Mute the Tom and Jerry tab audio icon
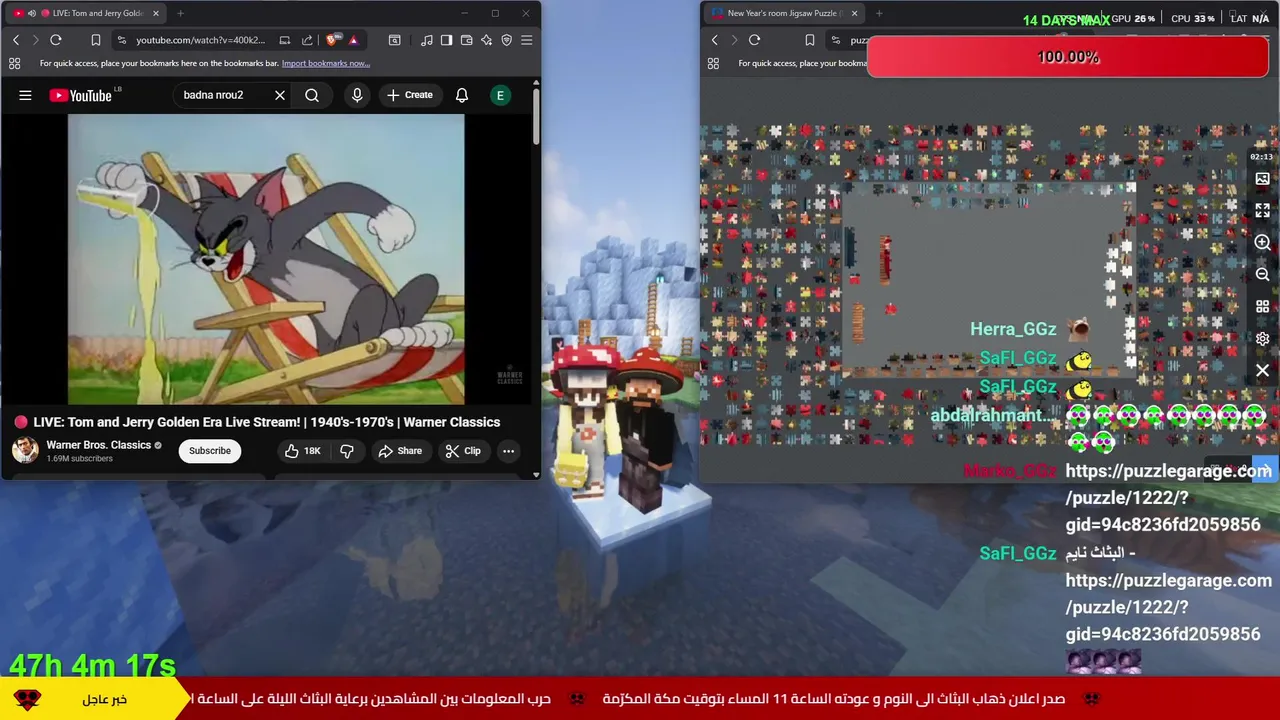 (x=32, y=13)
